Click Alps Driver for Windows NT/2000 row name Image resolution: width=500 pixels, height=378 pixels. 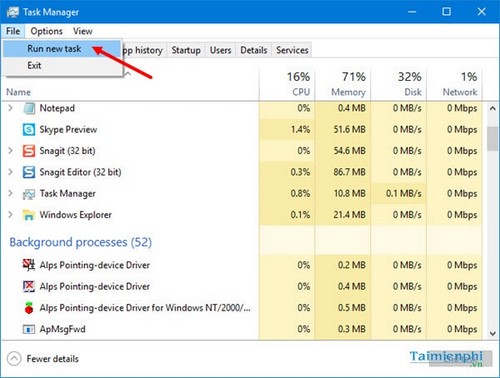(x=145, y=308)
